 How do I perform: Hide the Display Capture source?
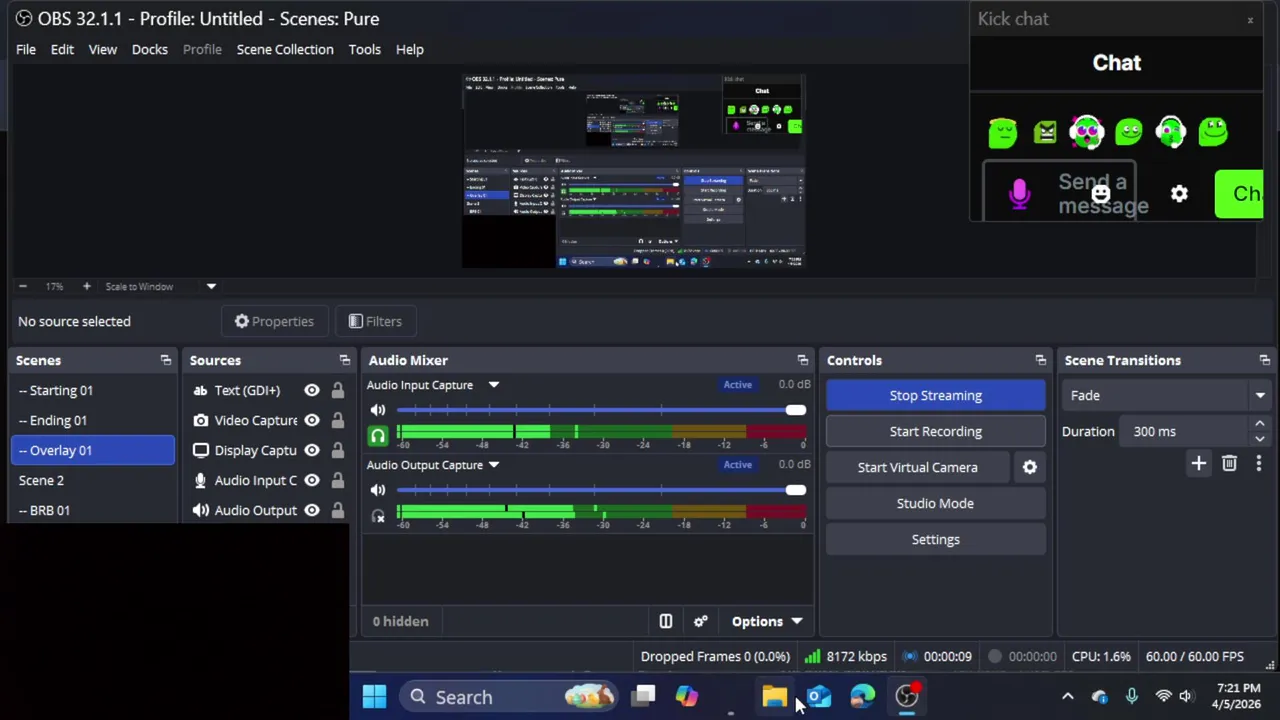click(312, 450)
